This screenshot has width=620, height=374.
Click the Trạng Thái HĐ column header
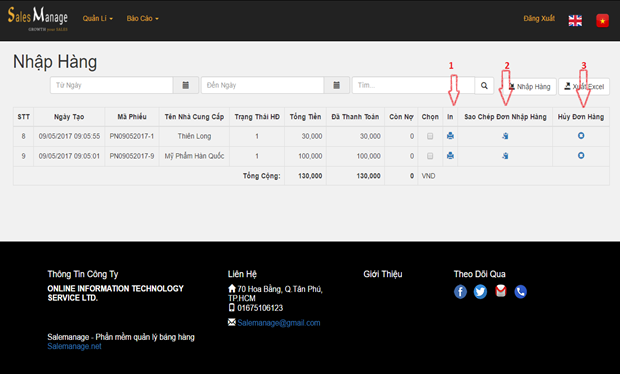tap(257, 117)
